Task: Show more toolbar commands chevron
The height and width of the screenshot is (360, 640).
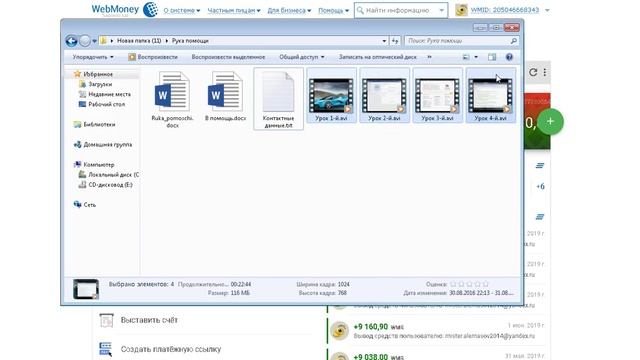Action: [429, 57]
